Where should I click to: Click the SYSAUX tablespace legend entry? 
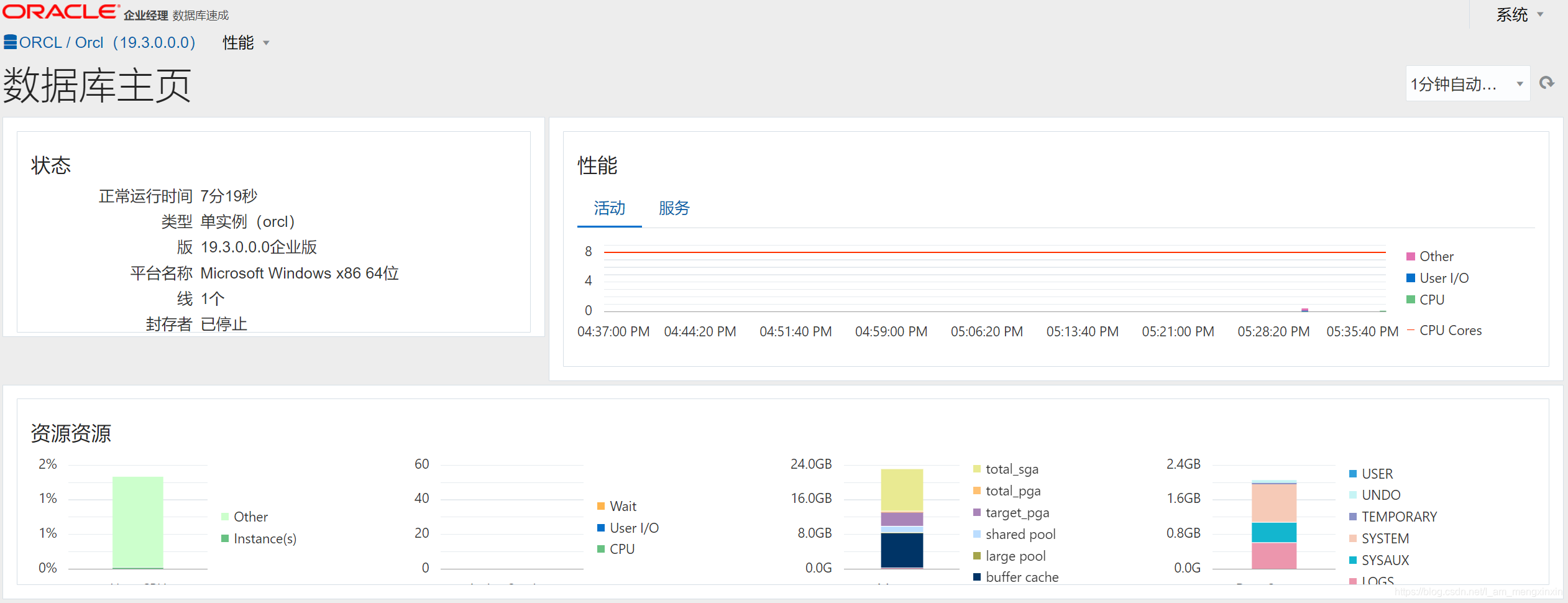click(1380, 560)
